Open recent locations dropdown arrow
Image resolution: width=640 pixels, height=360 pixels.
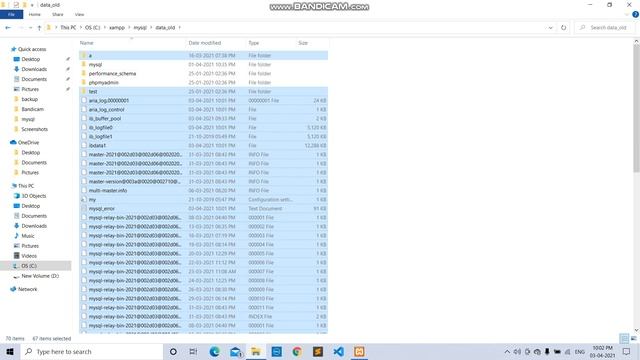[x=31, y=28]
